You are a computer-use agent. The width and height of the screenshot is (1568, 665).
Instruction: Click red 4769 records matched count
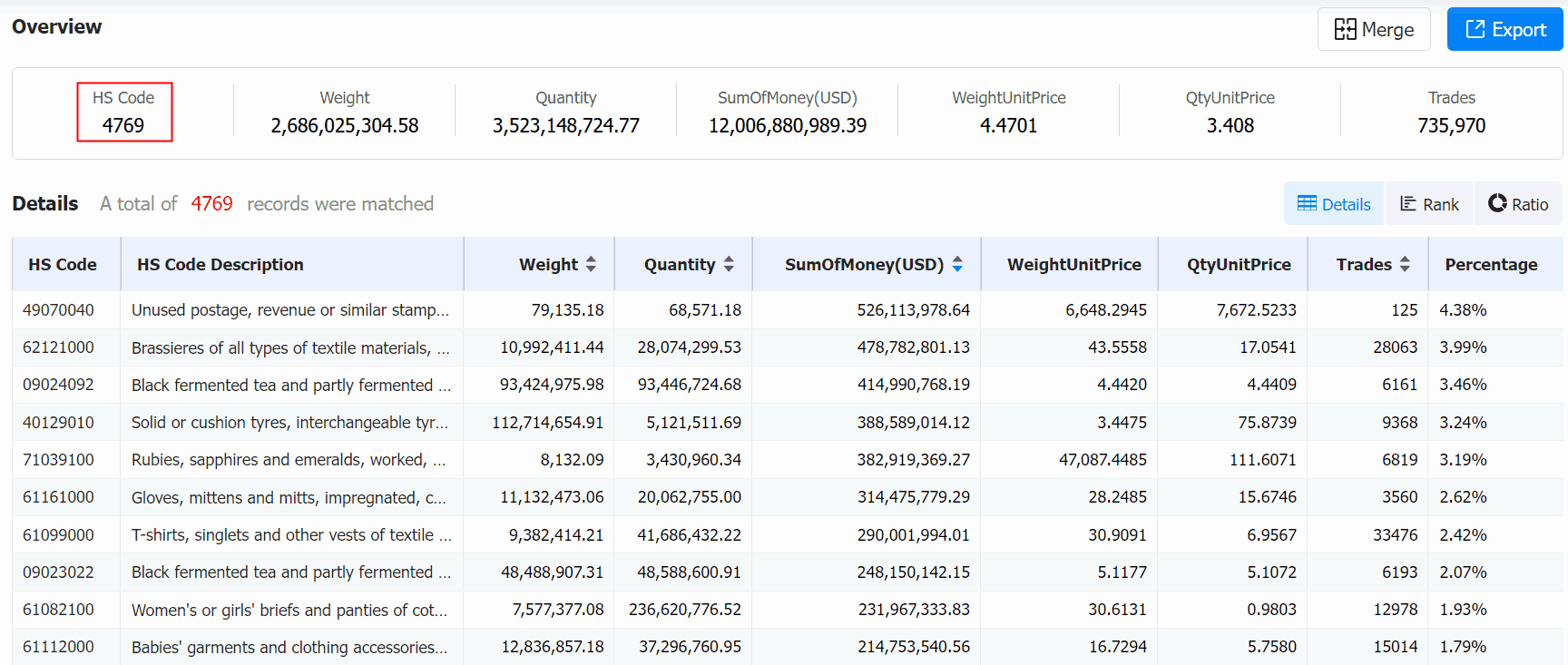[211, 204]
